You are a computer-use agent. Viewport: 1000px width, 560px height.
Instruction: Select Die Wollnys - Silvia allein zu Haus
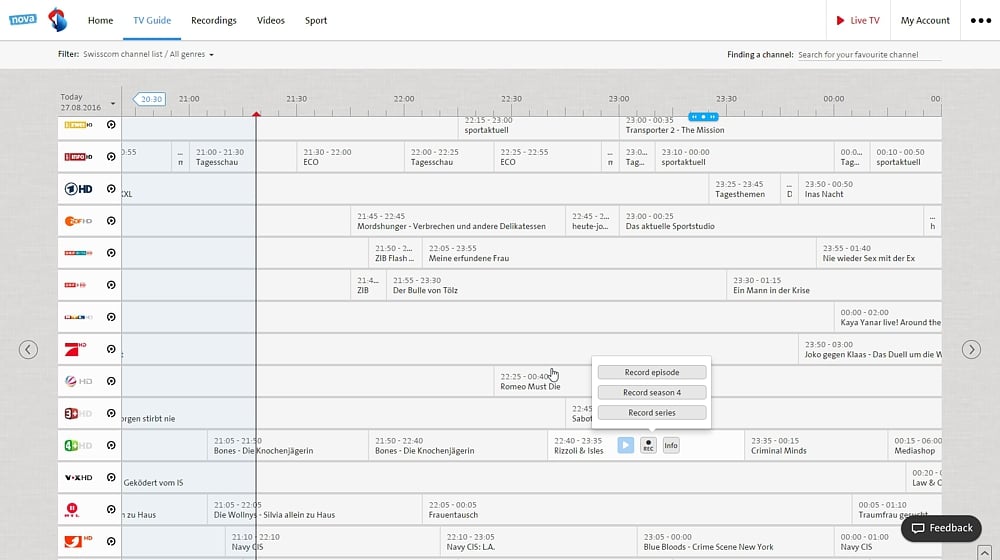(314, 510)
